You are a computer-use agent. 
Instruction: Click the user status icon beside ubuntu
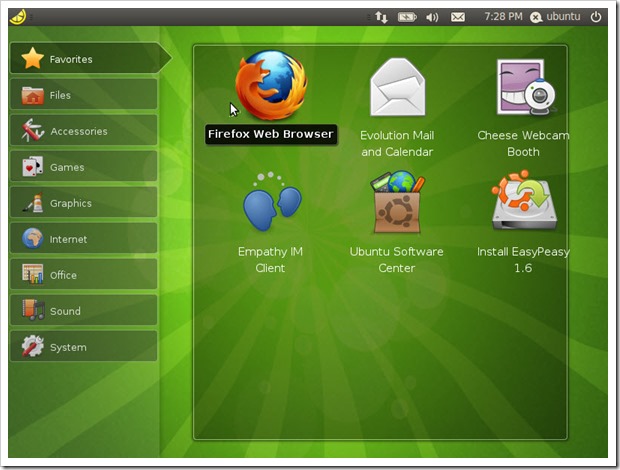click(x=536, y=17)
